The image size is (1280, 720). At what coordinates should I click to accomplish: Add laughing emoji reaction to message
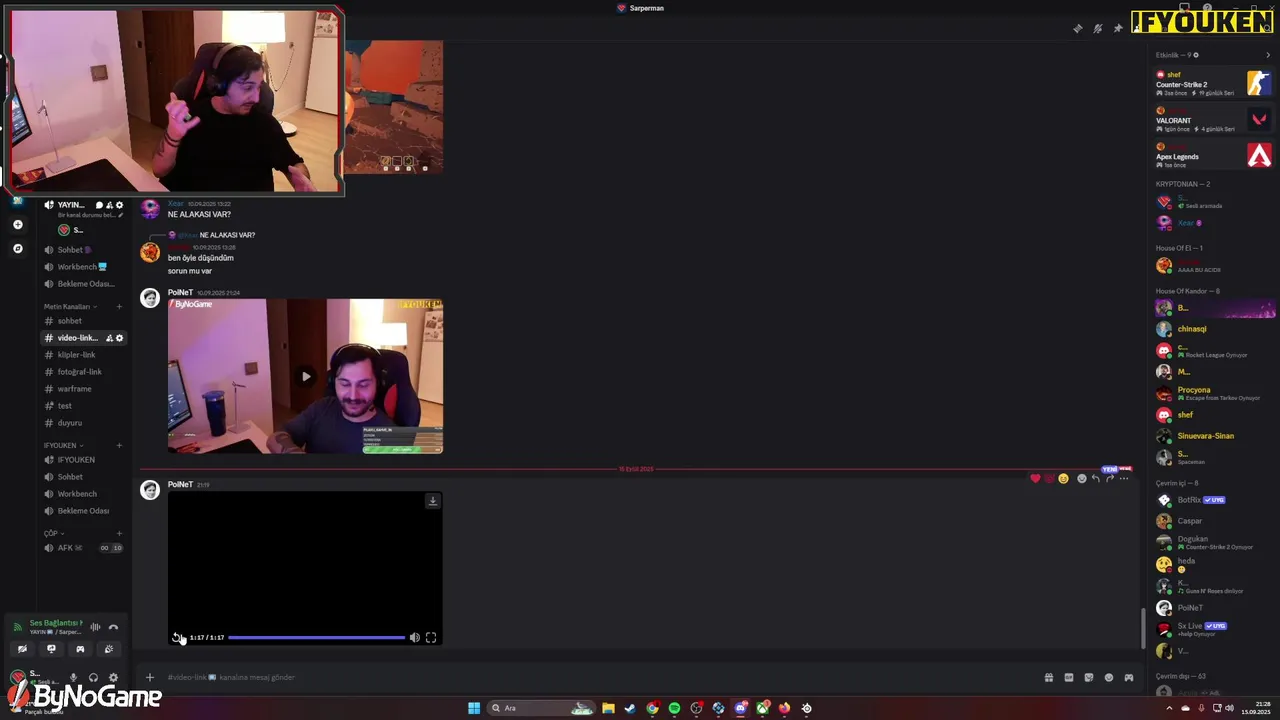point(1063,479)
